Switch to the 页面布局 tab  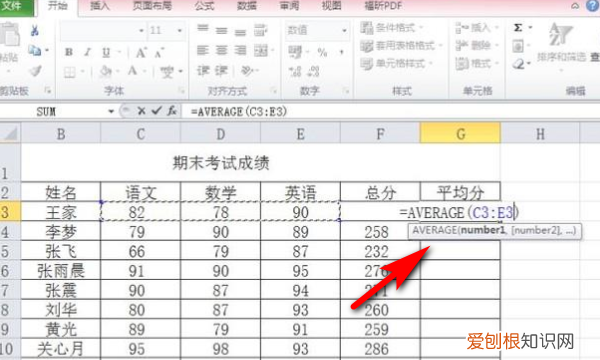152,6
